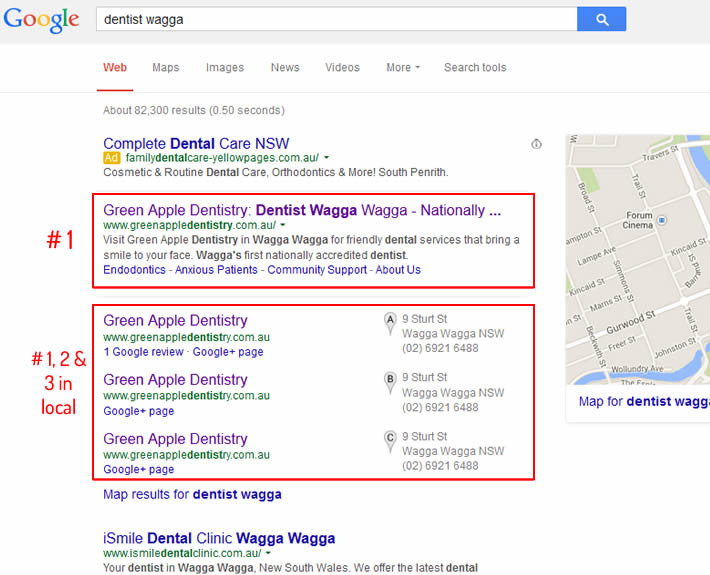The image size is (710, 575).
Task: Click the blue search magnifier button
Action: 601,19
